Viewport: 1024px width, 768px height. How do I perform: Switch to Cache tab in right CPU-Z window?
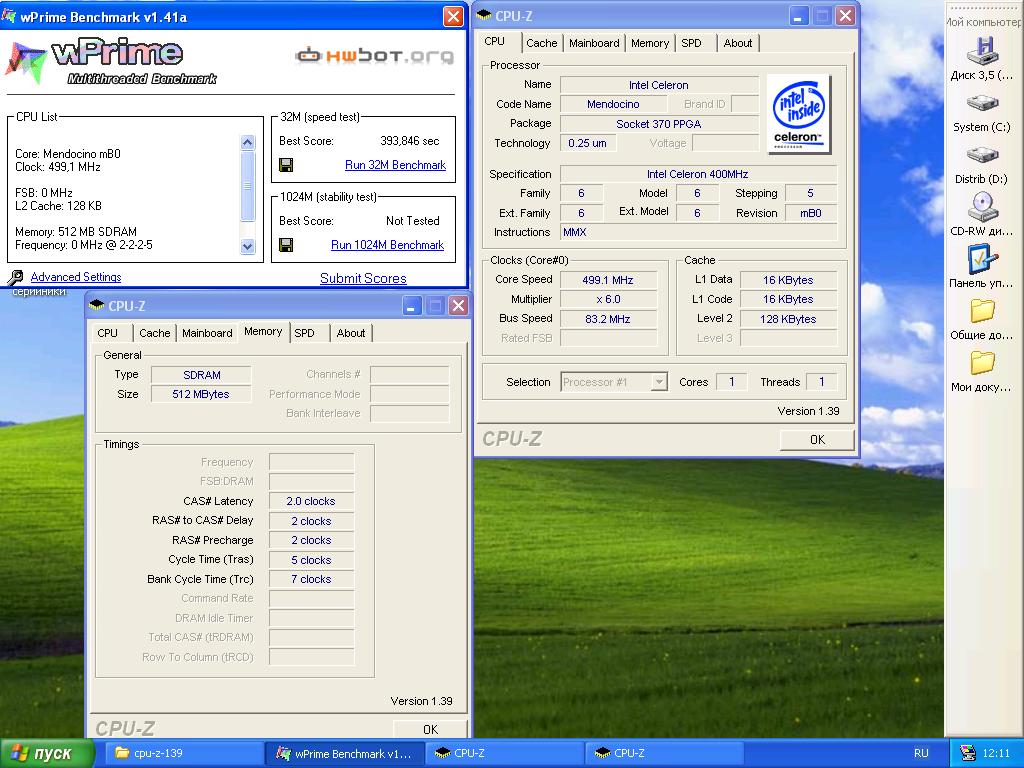click(x=541, y=43)
